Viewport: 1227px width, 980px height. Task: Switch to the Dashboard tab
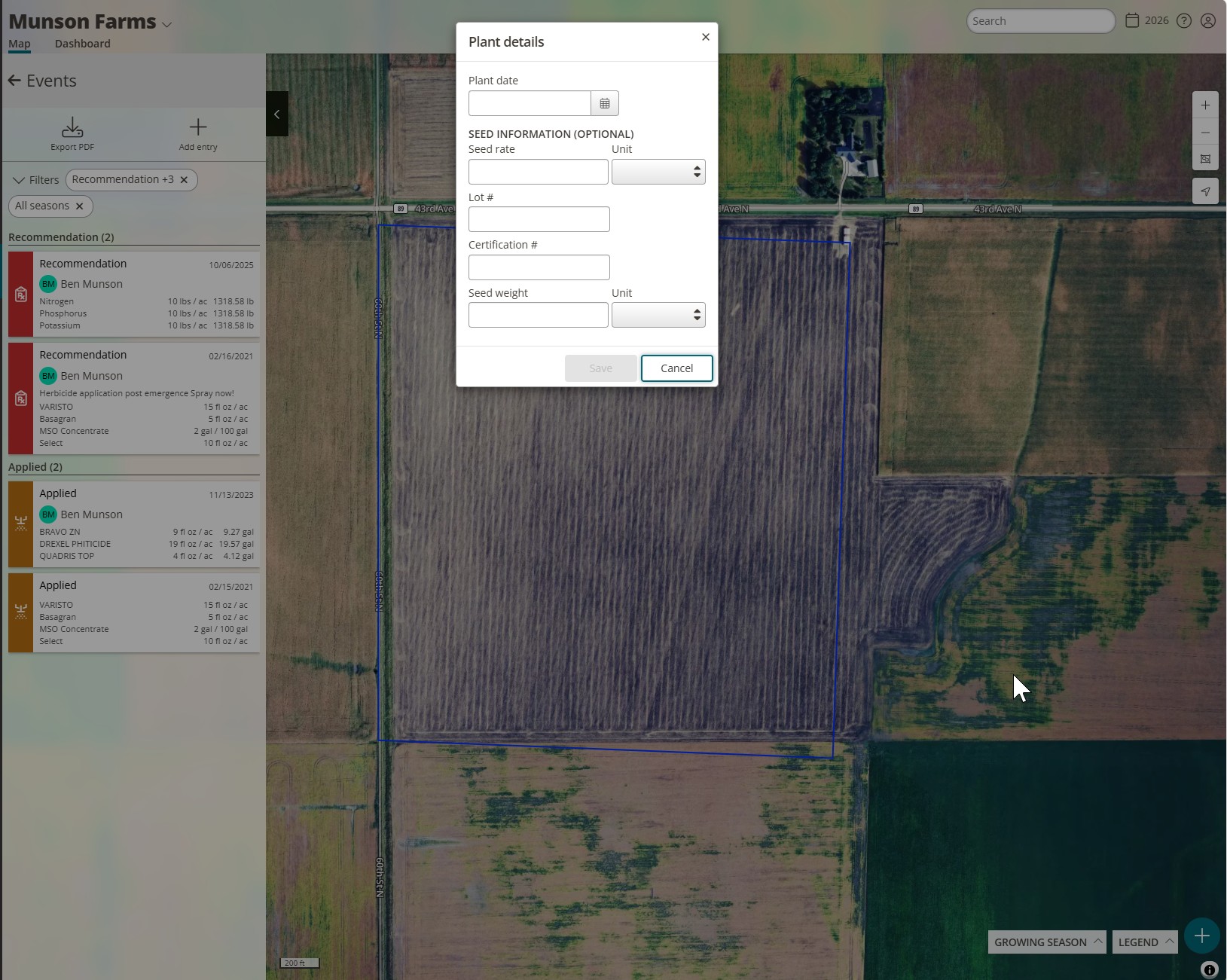(x=82, y=44)
